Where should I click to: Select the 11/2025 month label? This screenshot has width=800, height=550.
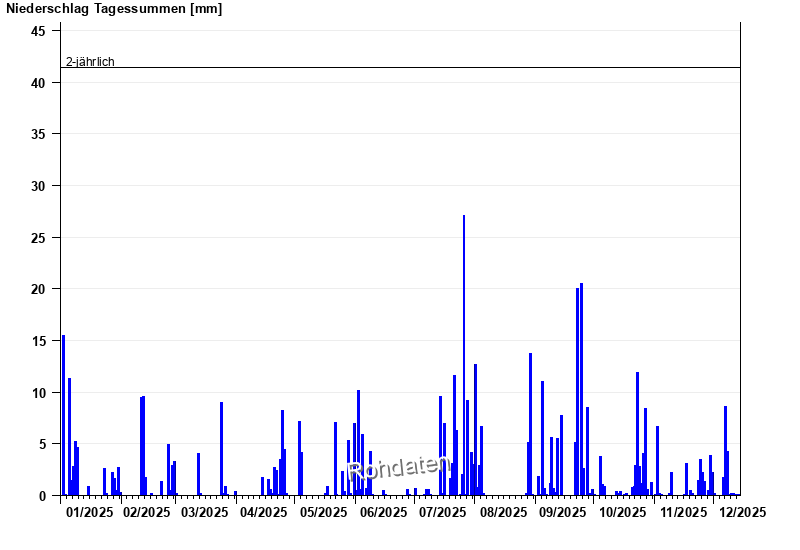point(683,513)
